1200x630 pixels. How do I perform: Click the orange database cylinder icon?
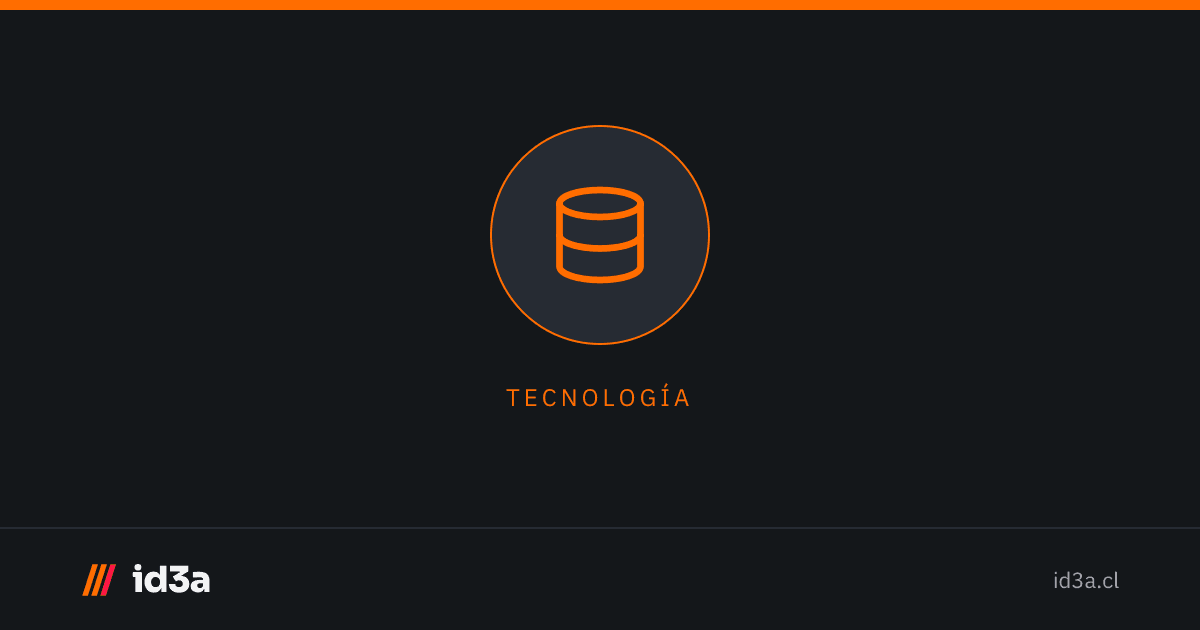pyautogui.click(x=600, y=235)
